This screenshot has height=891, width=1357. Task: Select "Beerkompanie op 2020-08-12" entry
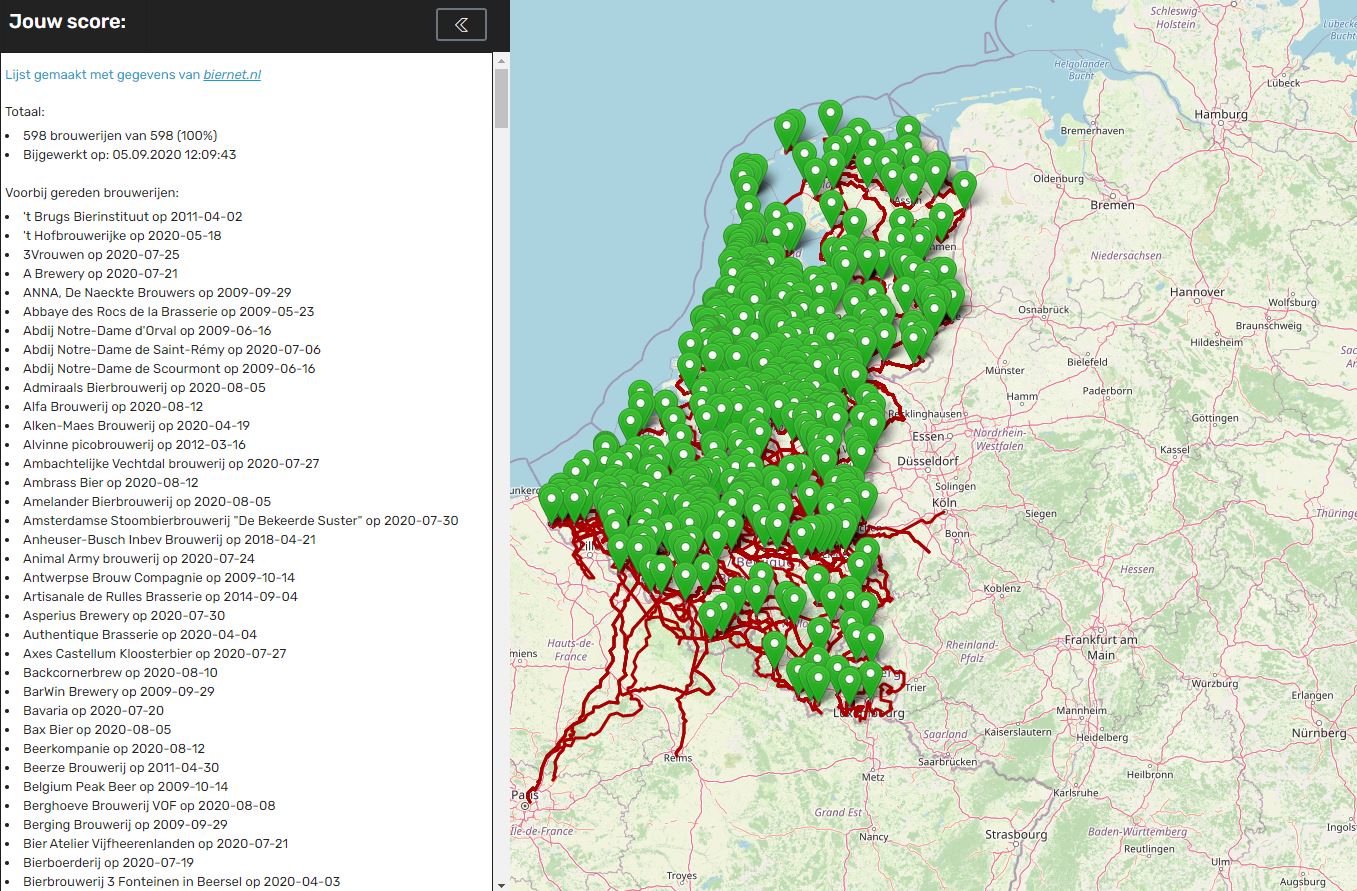(x=114, y=749)
